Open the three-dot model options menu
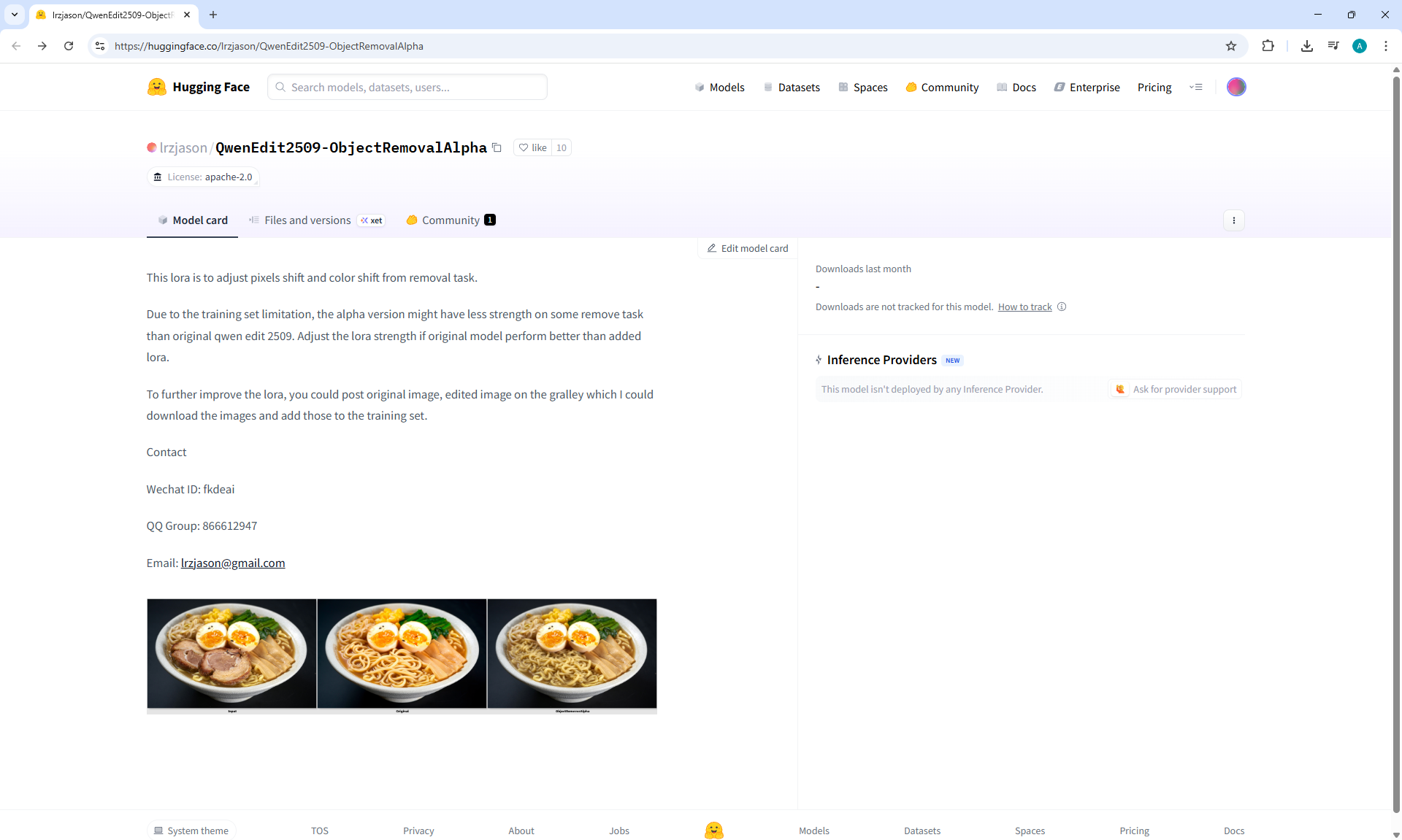1402x840 pixels. tap(1234, 220)
